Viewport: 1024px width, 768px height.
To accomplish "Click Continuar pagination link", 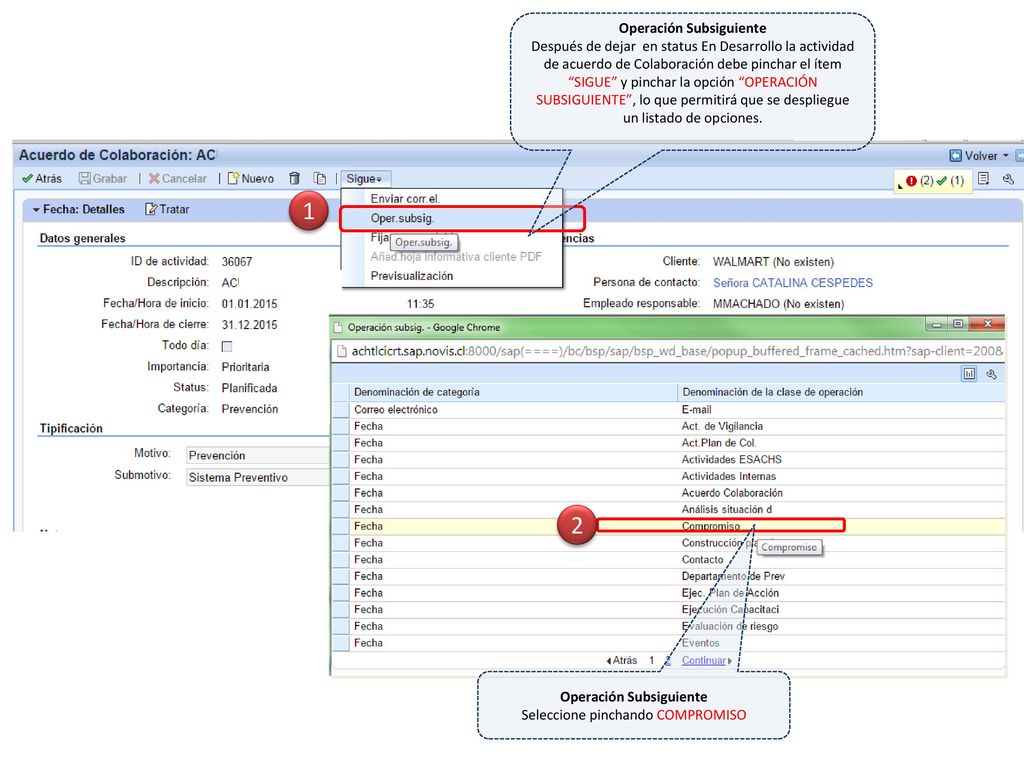I will [706, 660].
